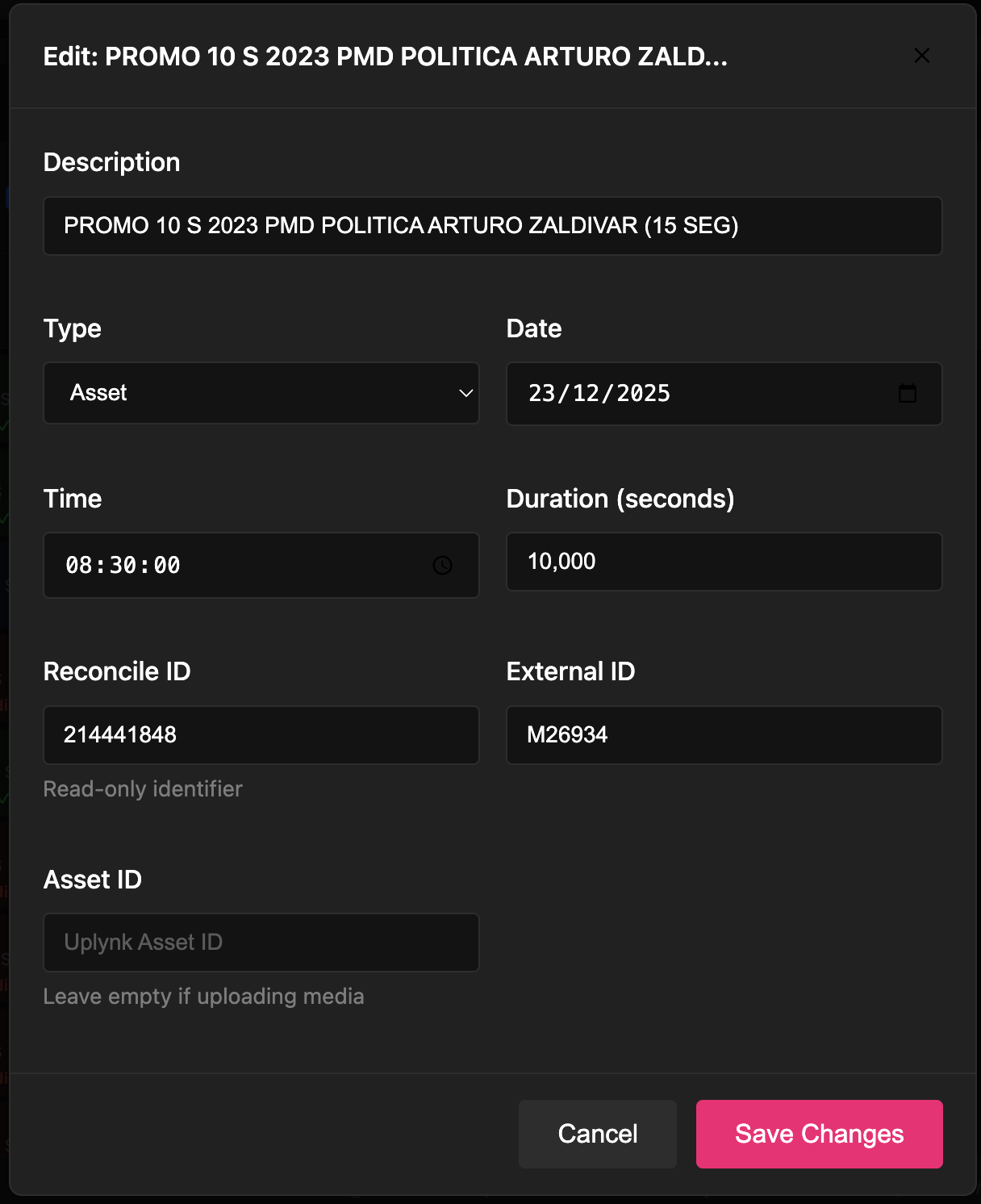The width and height of the screenshot is (981, 1204).
Task: Click the Cancel button
Action: pos(597,1134)
